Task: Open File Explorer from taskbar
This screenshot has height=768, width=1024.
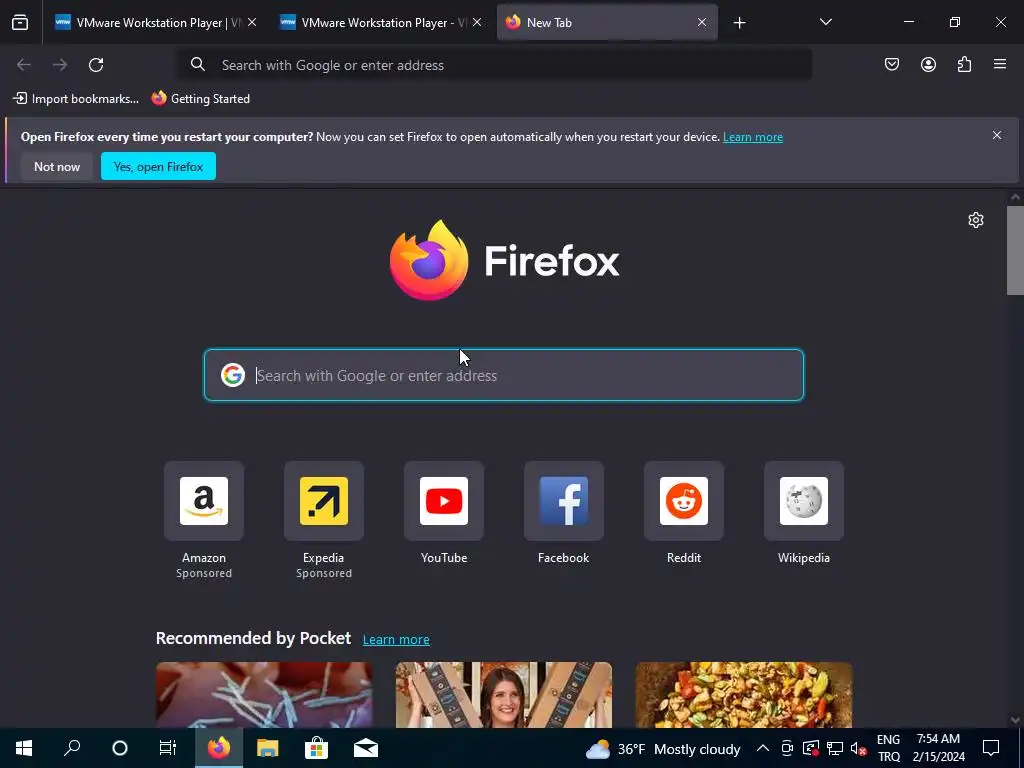Action: coord(268,748)
